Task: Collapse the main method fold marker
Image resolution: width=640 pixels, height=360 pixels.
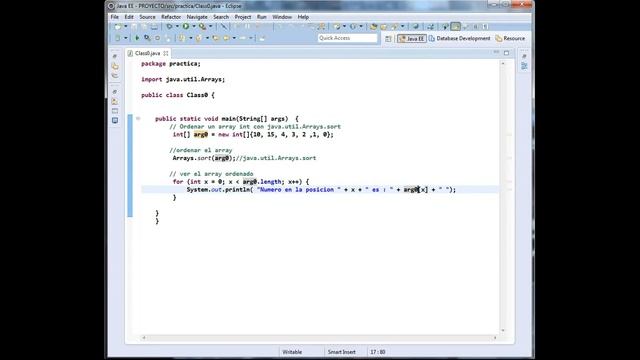Action: click(138, 118)
